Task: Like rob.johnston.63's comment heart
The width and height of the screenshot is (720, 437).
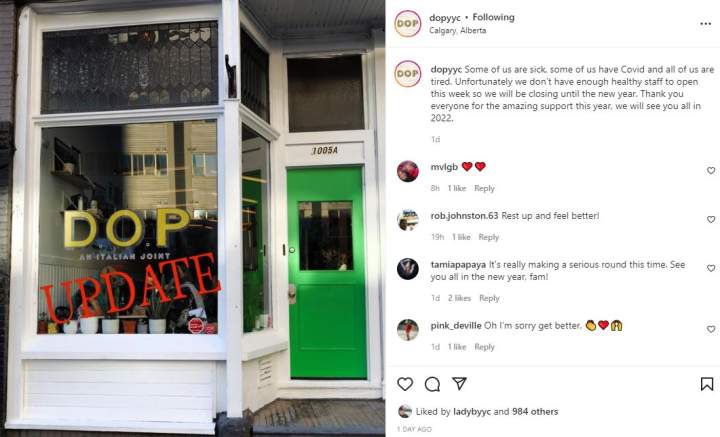Action: (x=711, y=219)
